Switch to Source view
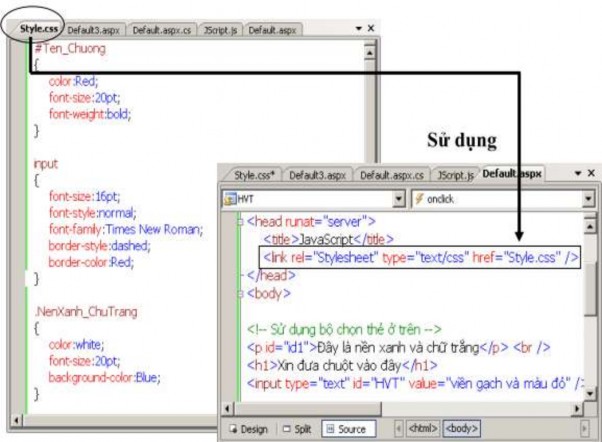 coord(348,429)
